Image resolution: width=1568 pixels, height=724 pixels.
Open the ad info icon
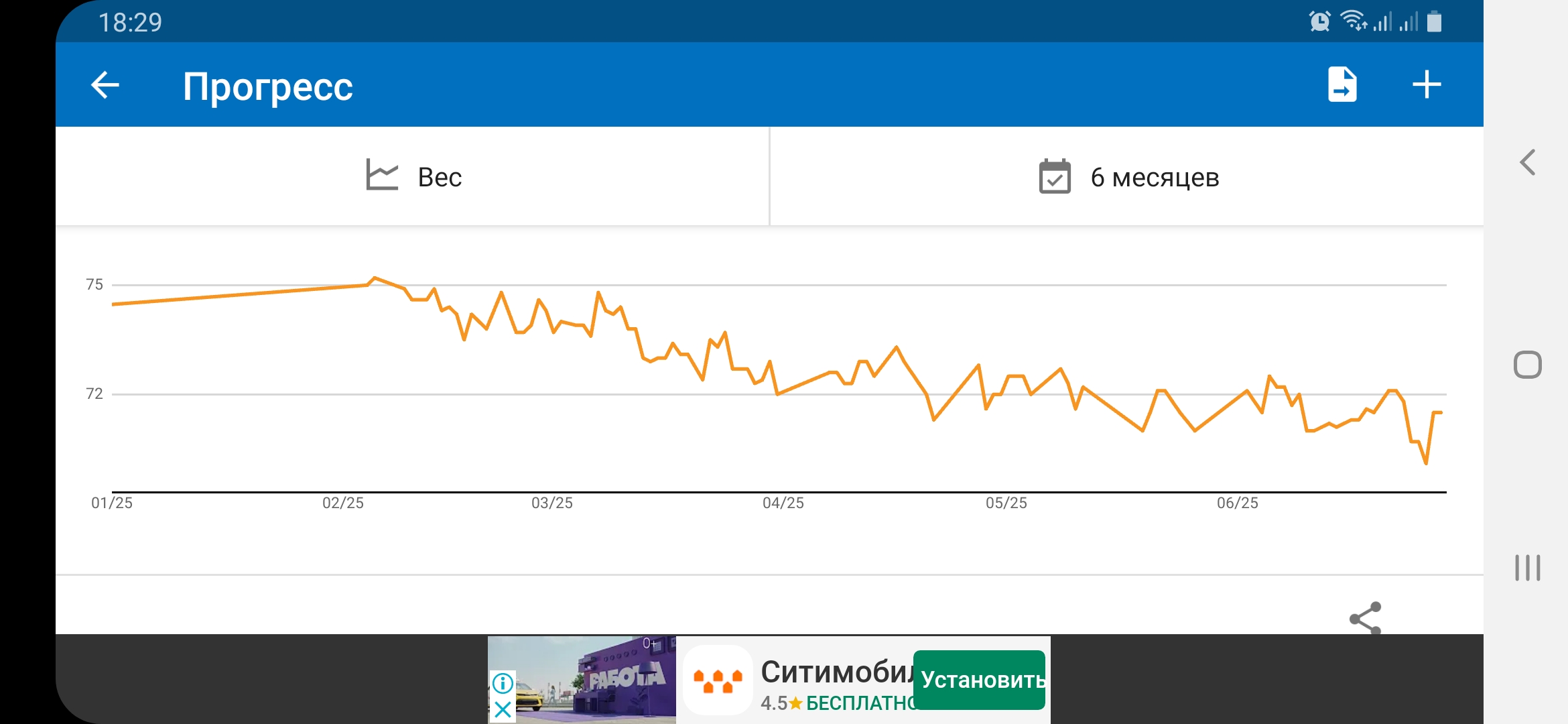(503, 683)
